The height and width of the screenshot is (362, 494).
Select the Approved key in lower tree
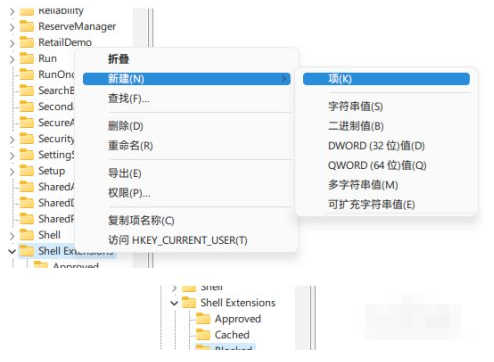pos(238,319)
